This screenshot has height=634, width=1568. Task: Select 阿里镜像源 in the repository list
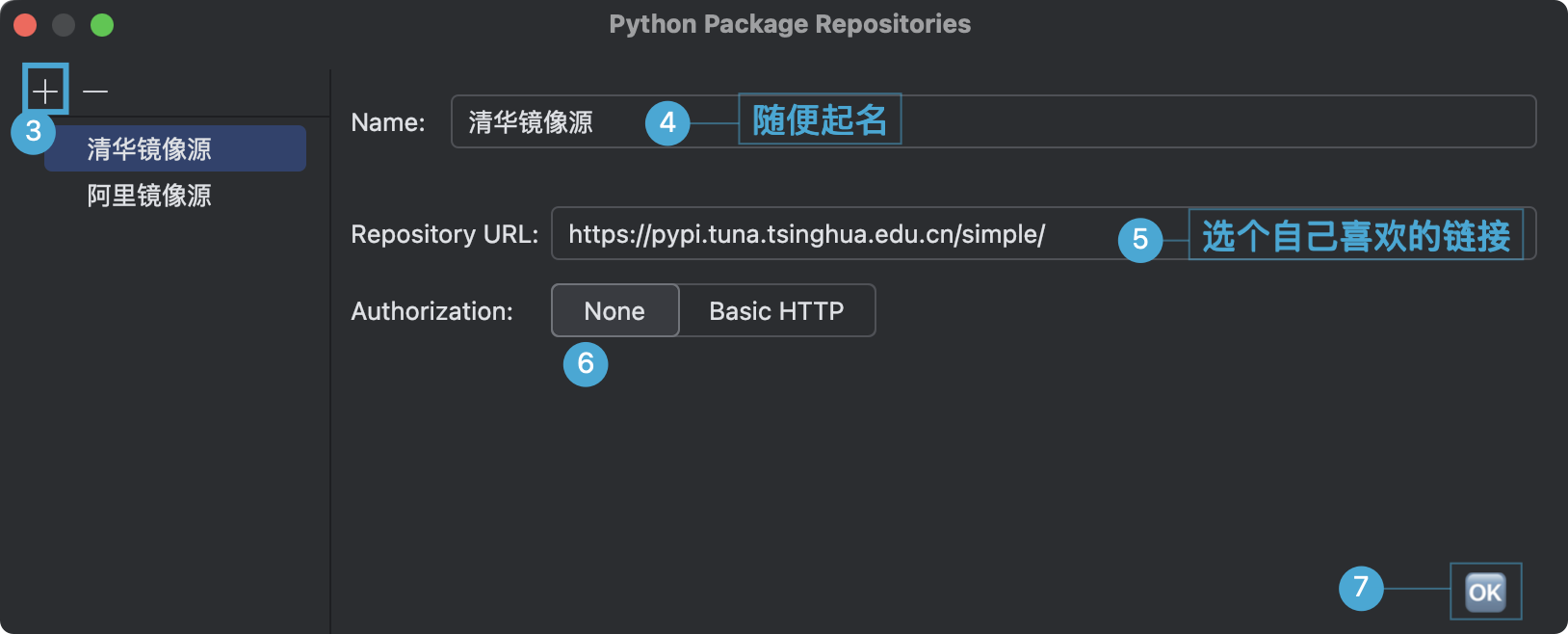(x=150, y=196)
